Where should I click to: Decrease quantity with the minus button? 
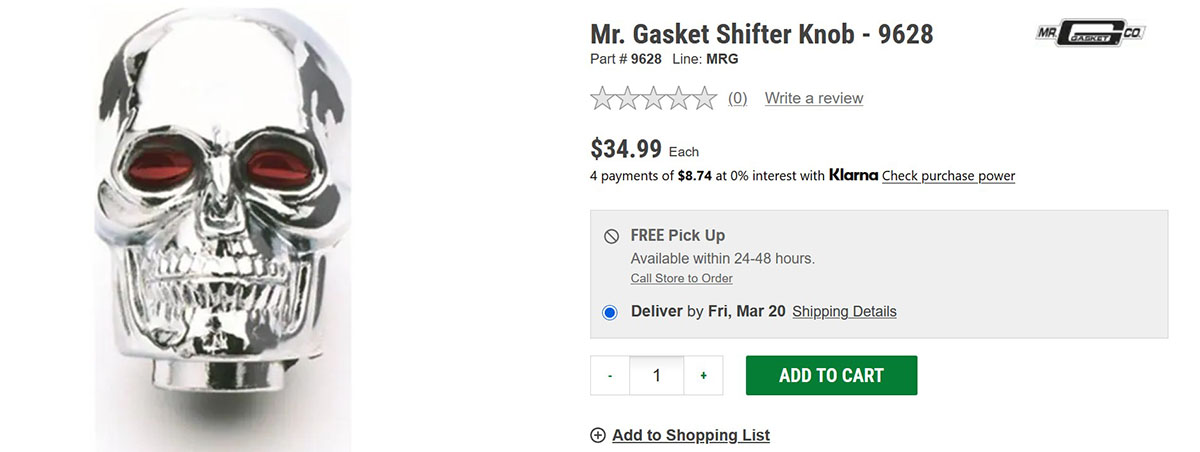coord(610,376)
